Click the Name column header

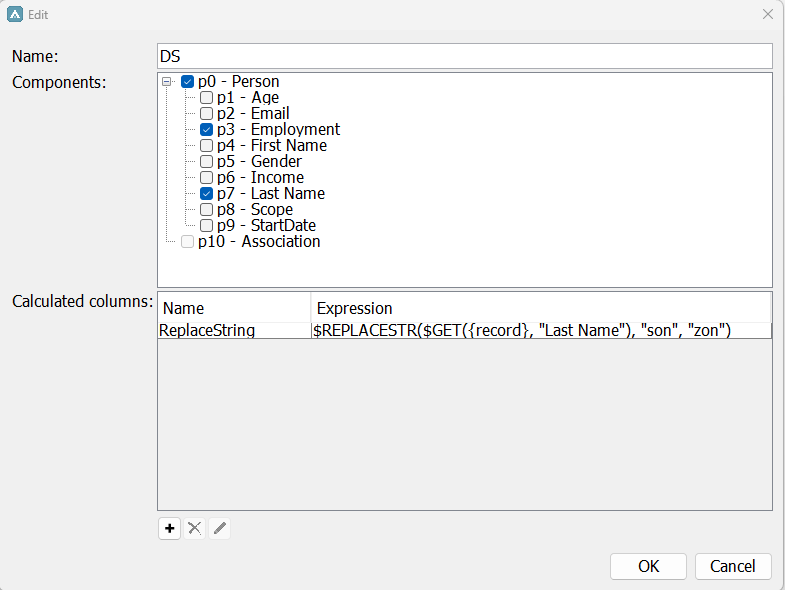pyautogui.click(x=234, y=309)
